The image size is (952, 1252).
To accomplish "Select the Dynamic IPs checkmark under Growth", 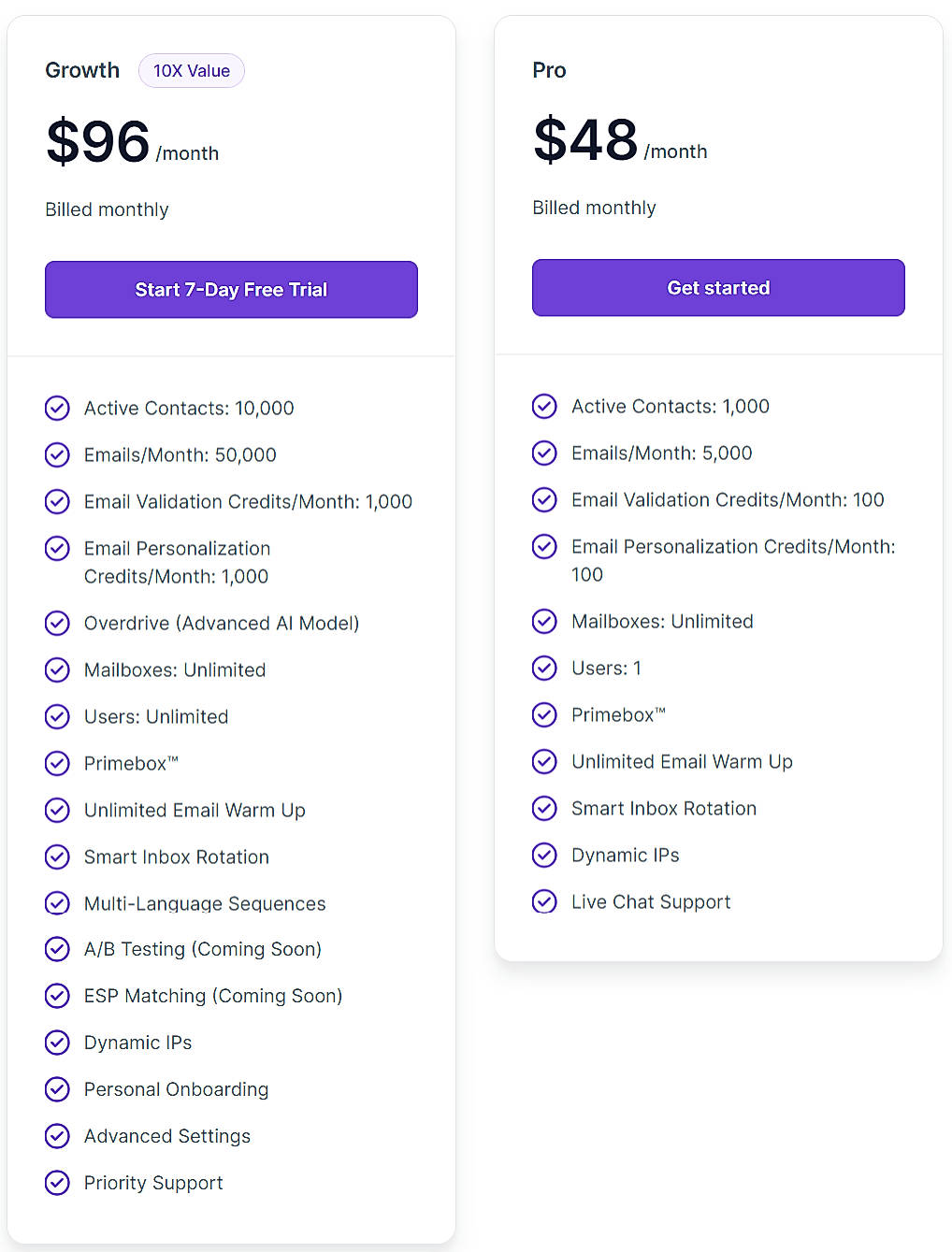I will (x=57, y=1043).
